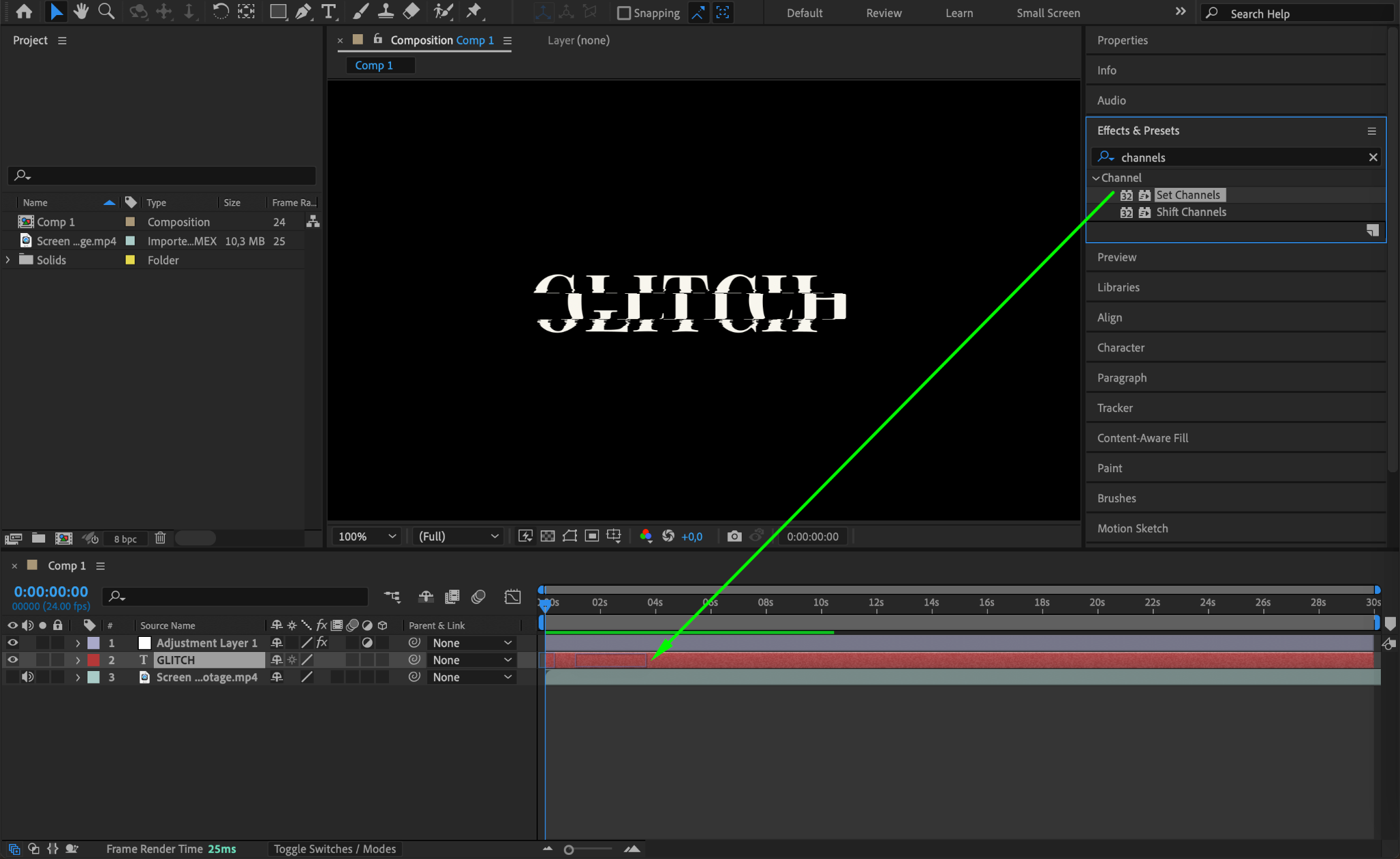
Task: Select the Horizontal Type tool
Action: pyautogui.click(x=329, y=12)
